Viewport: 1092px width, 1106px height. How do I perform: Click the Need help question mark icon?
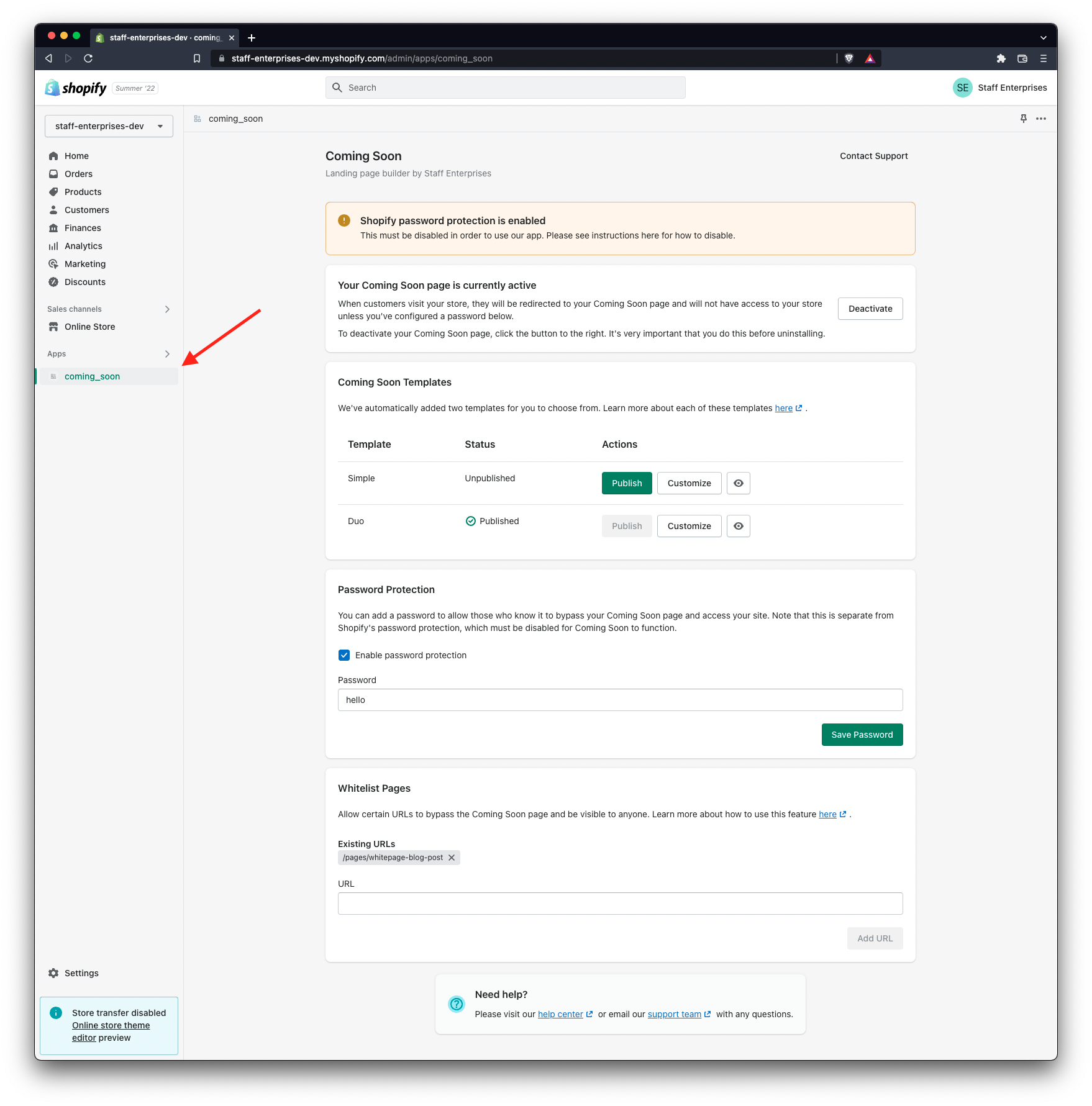point(457,1004)
